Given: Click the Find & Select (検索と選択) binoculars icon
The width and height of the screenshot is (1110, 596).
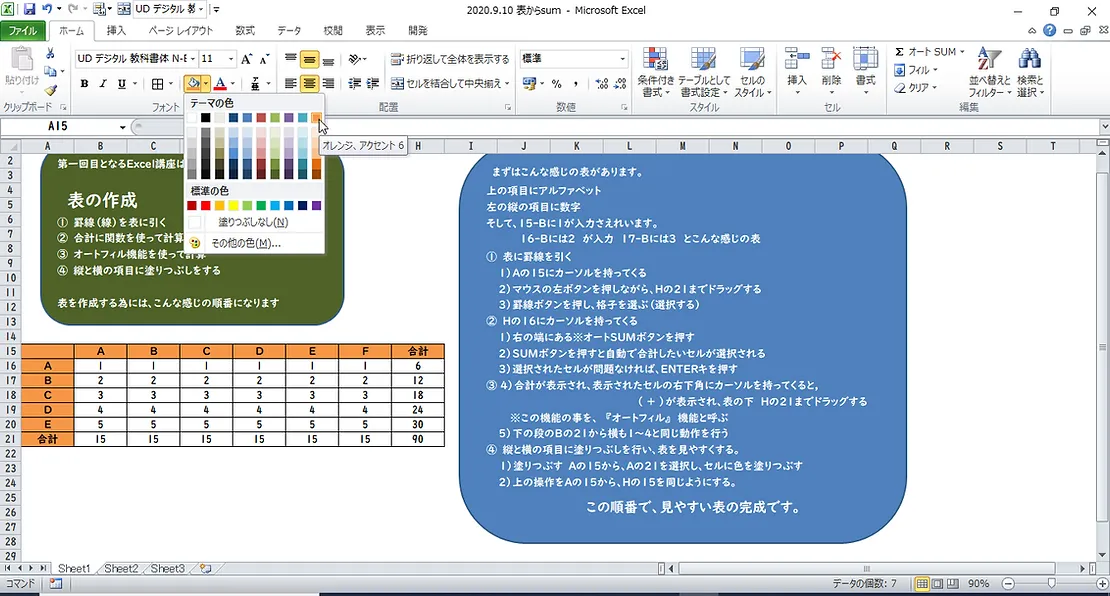Looking at the screenshot, I should point(1029,71).
